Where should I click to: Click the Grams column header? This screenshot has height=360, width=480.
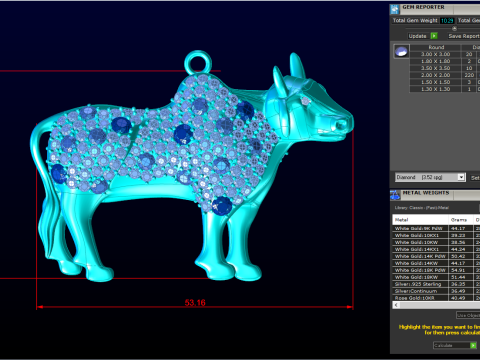[x=461, y=220]
